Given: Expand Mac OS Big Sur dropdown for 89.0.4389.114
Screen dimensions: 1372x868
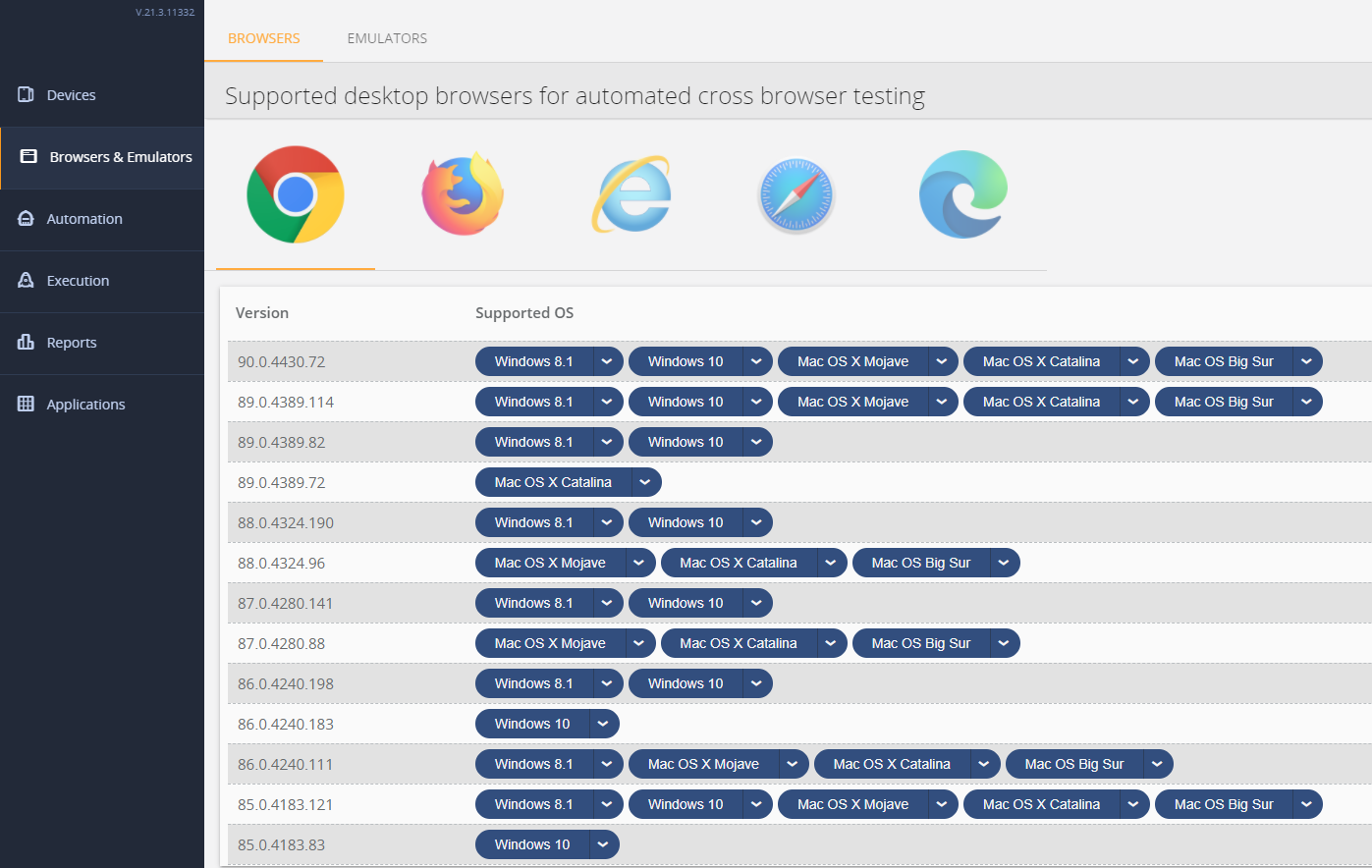Looking at the screenshot, I should [x=1307, y=402].
